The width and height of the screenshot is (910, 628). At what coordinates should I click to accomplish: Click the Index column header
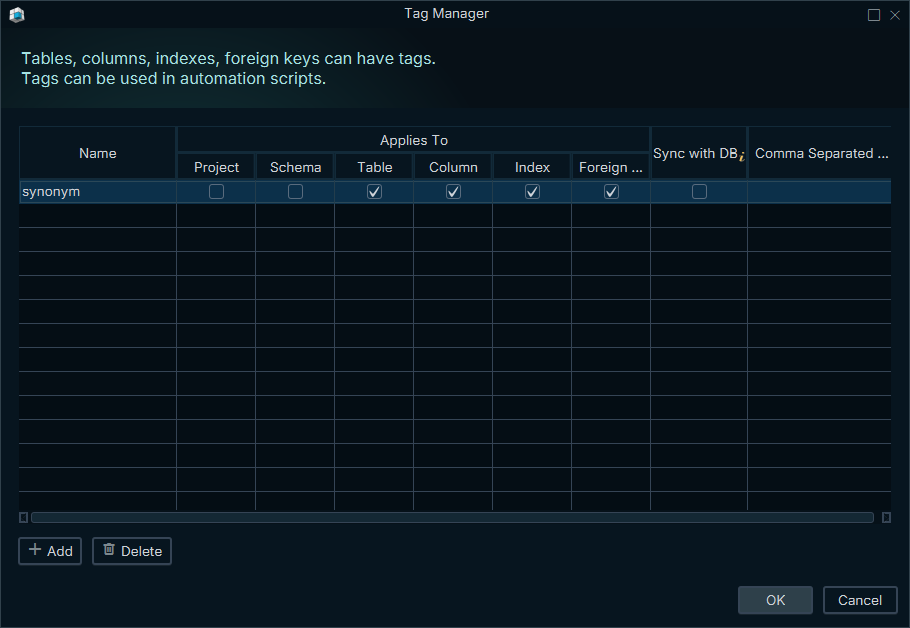click(x=532, y=167)
